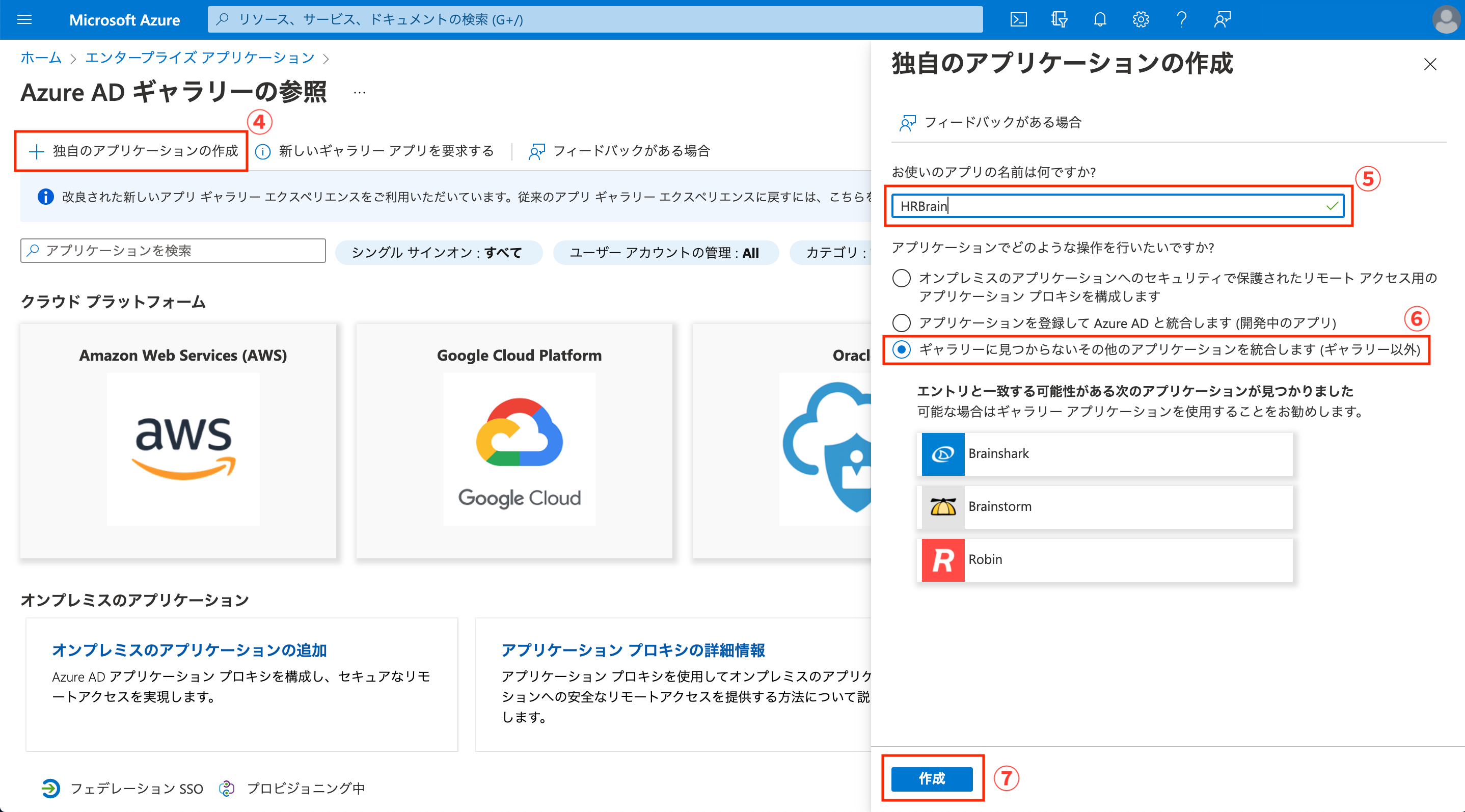This screenshot has height=812, width=1465.
Task: Open the Amazon Web Services (AWS) card
Action: coord(178,441)
